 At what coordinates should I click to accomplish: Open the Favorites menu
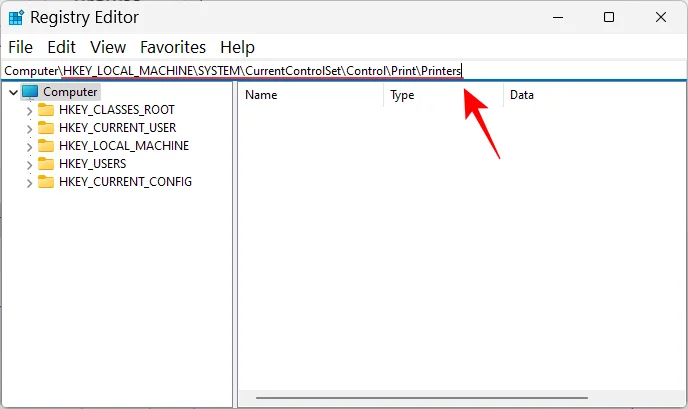173,47
